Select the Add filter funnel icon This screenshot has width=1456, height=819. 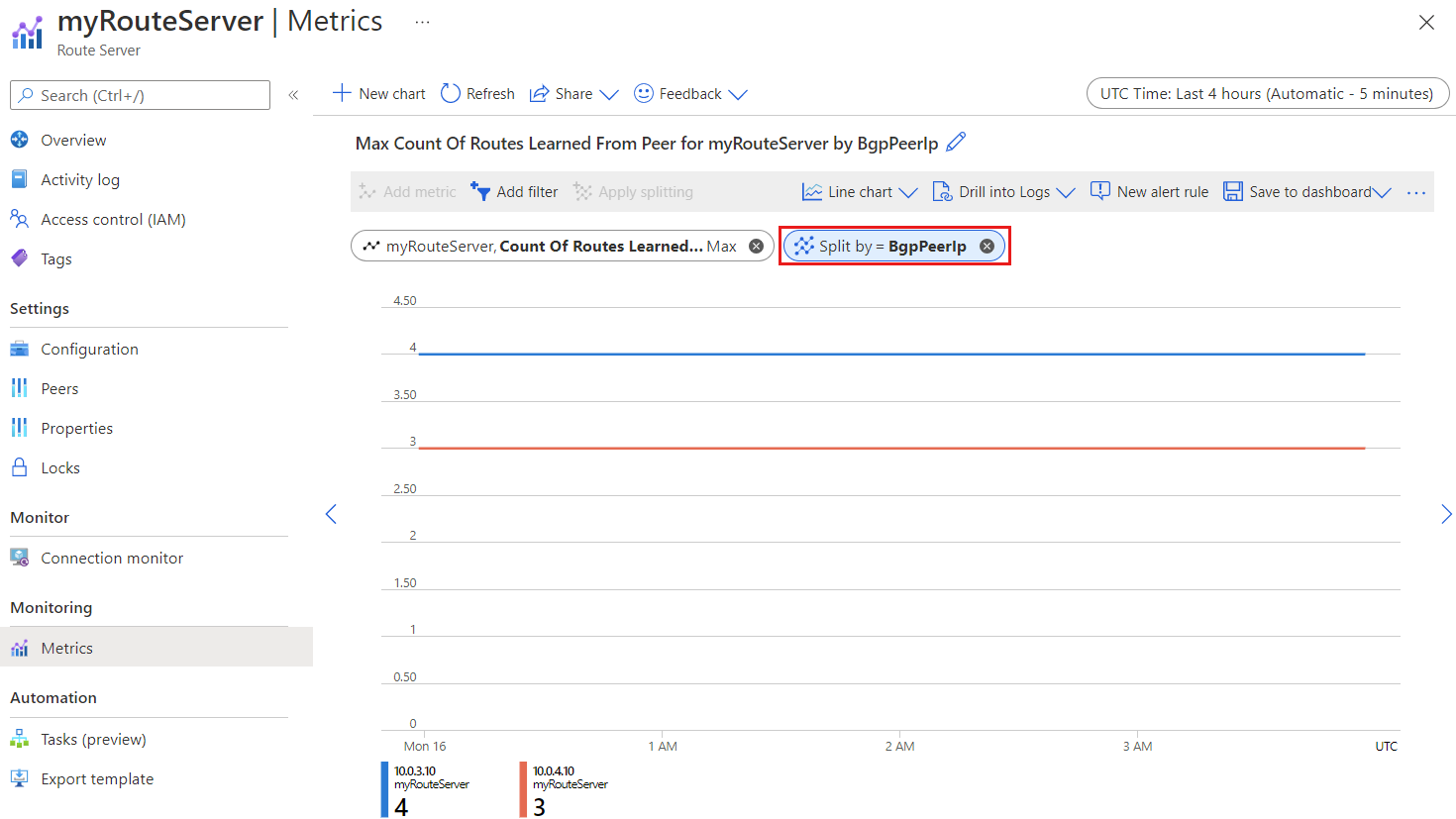tap(480, 191)
